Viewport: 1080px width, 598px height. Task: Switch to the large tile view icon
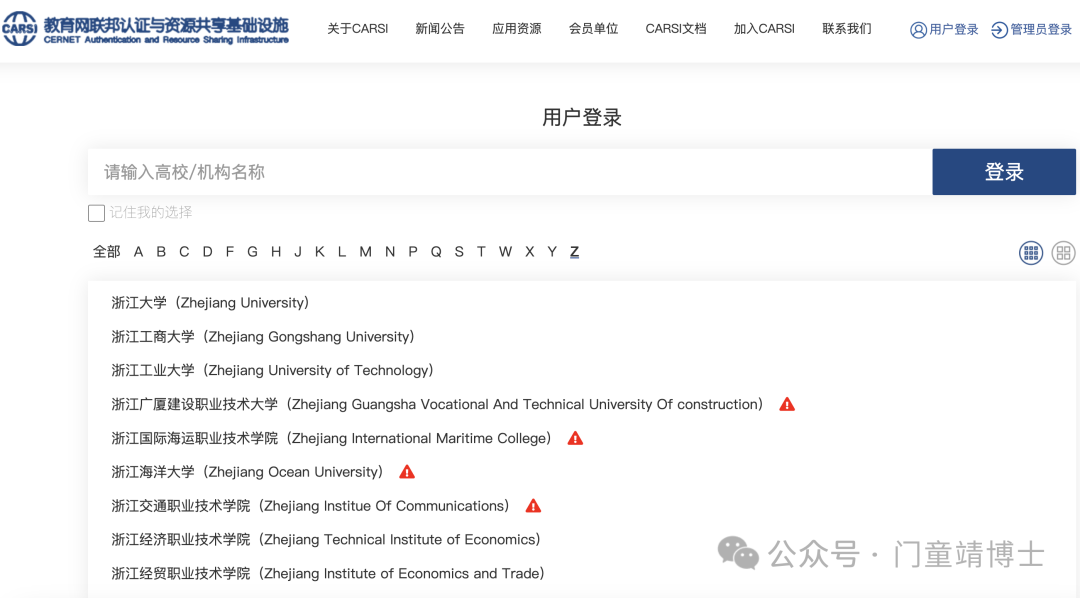click(1063, 253)
